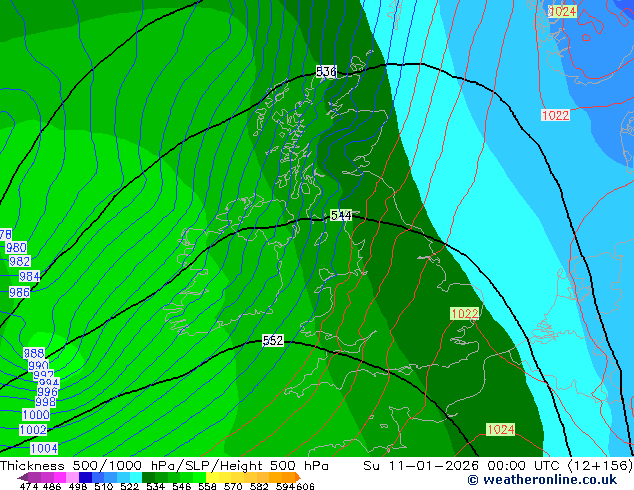
Task: Click the 544 height contour label
Action: point(341,215)
